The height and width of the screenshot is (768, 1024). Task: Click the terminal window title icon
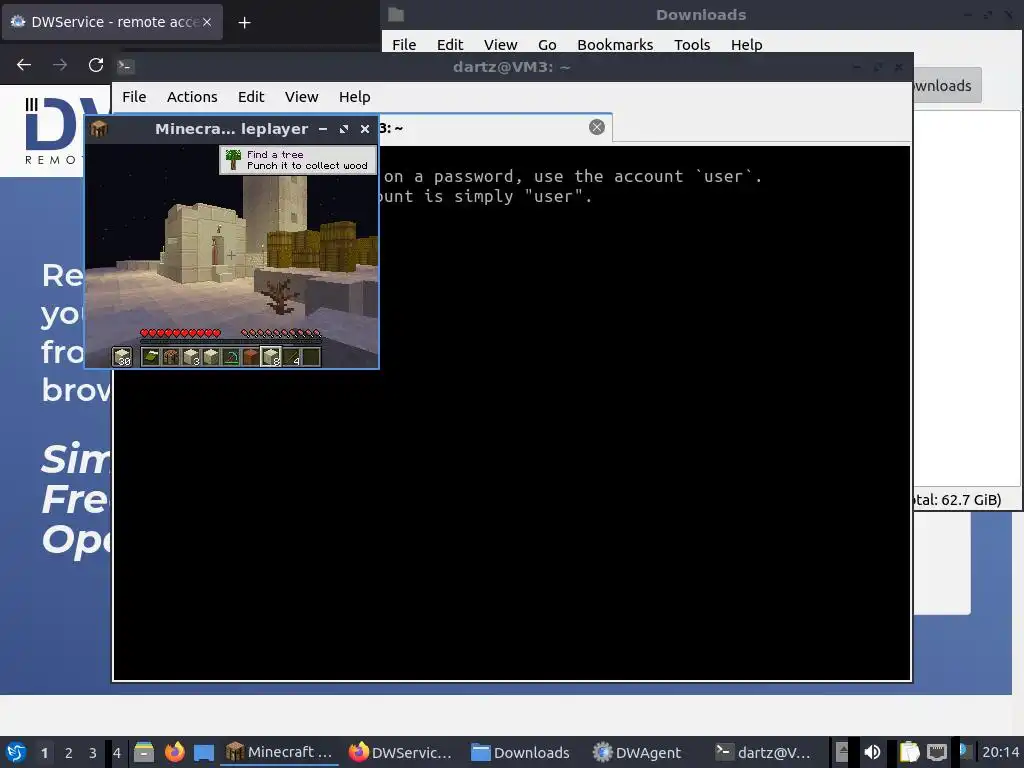point(125,66)
